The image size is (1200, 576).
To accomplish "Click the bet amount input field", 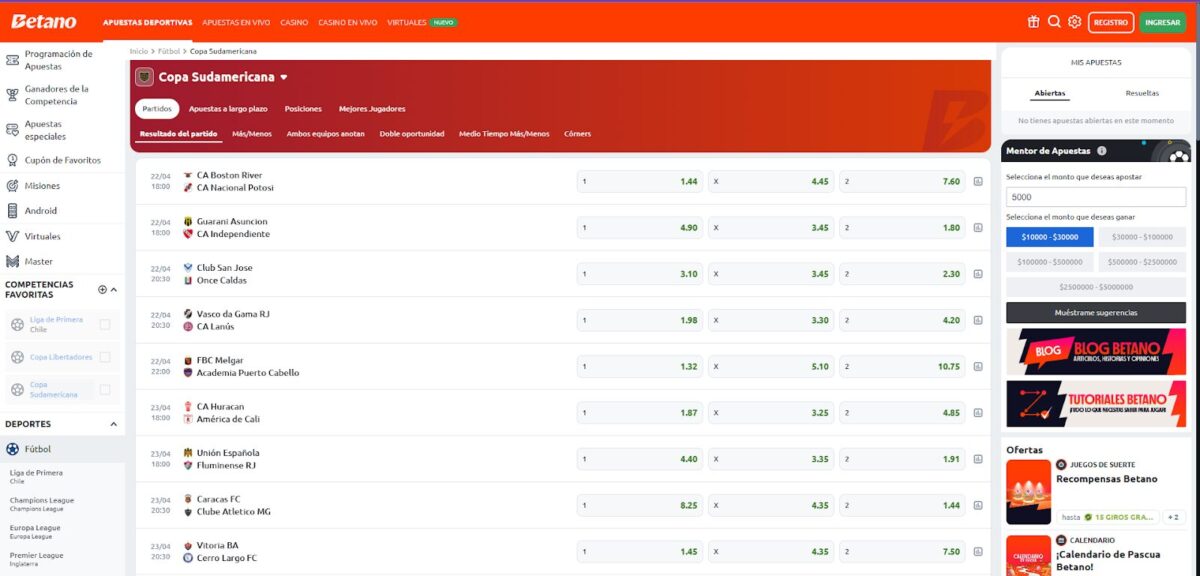I will point(1096,198).
